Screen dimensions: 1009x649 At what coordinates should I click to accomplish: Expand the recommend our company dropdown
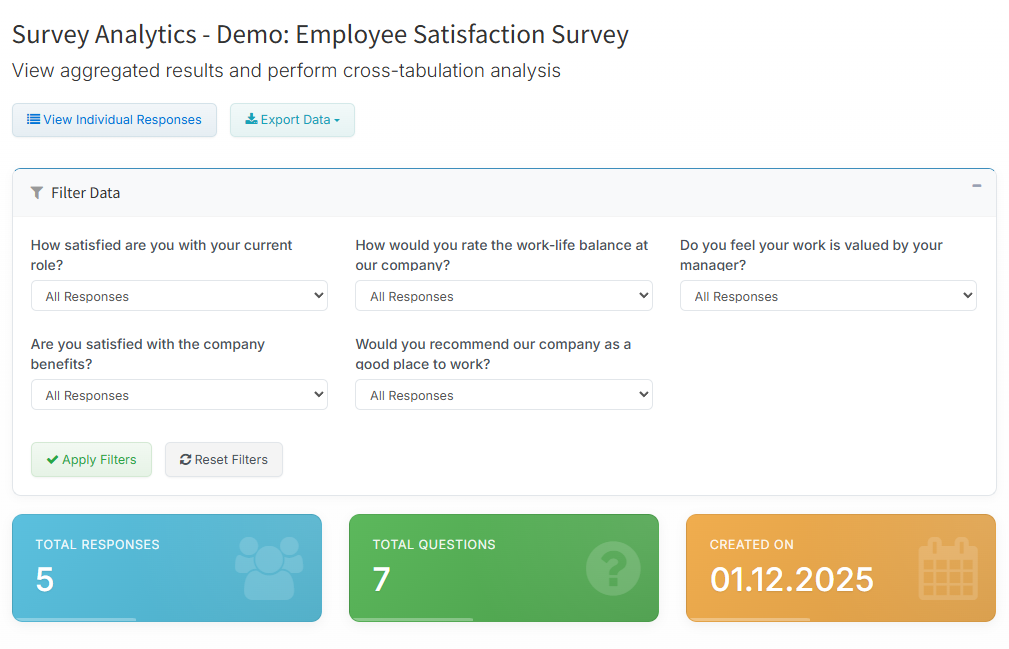[503, 395]
